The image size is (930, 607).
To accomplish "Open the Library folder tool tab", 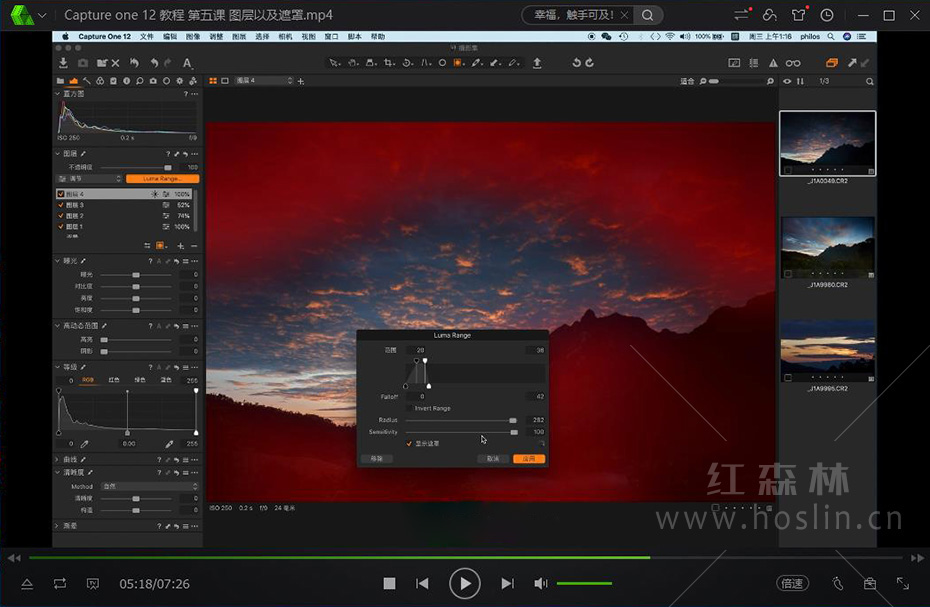I will point(60,81).
